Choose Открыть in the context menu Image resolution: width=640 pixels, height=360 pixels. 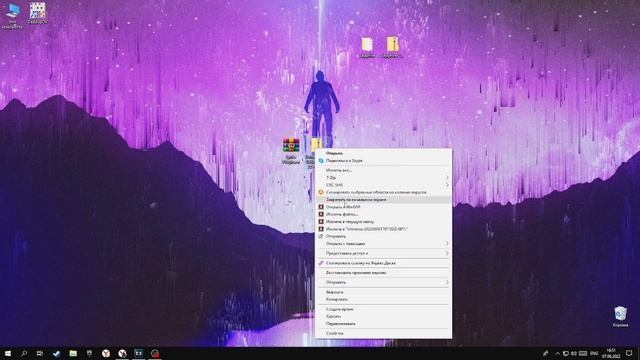pyautogui.click(x=384, y=153)
